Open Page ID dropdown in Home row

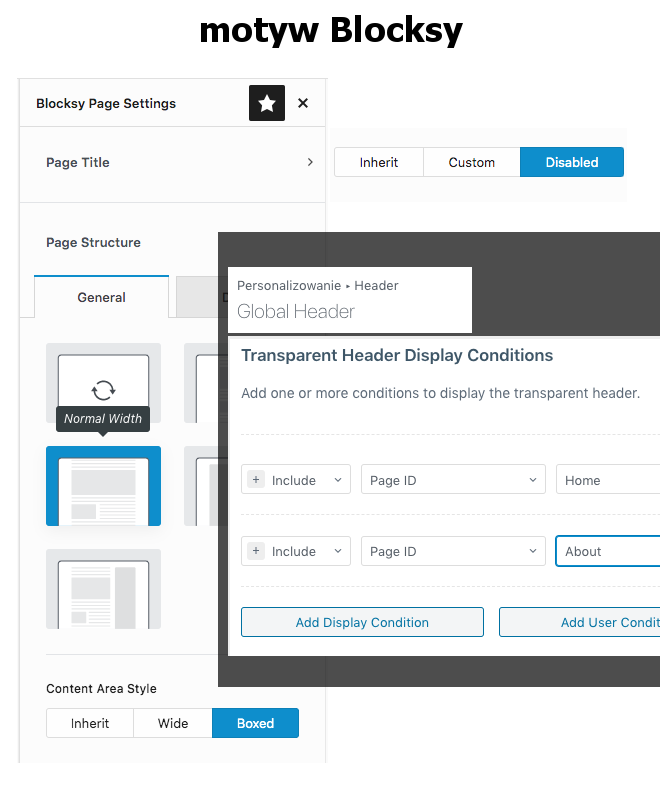pos(453,480)
